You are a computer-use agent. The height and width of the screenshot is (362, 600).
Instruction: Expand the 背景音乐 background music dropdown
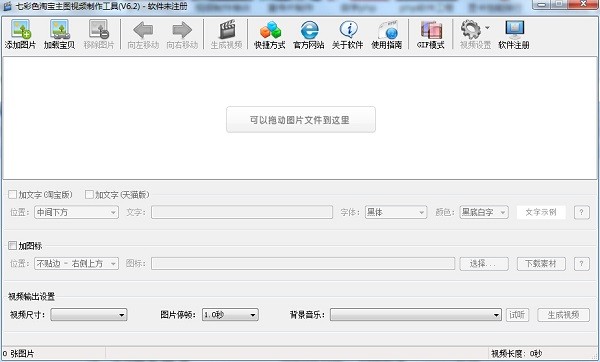pos(416,315)
